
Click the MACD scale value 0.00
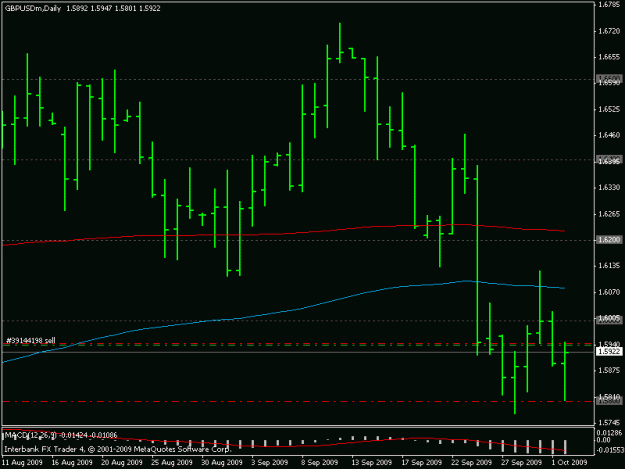[x=604, y=440]
